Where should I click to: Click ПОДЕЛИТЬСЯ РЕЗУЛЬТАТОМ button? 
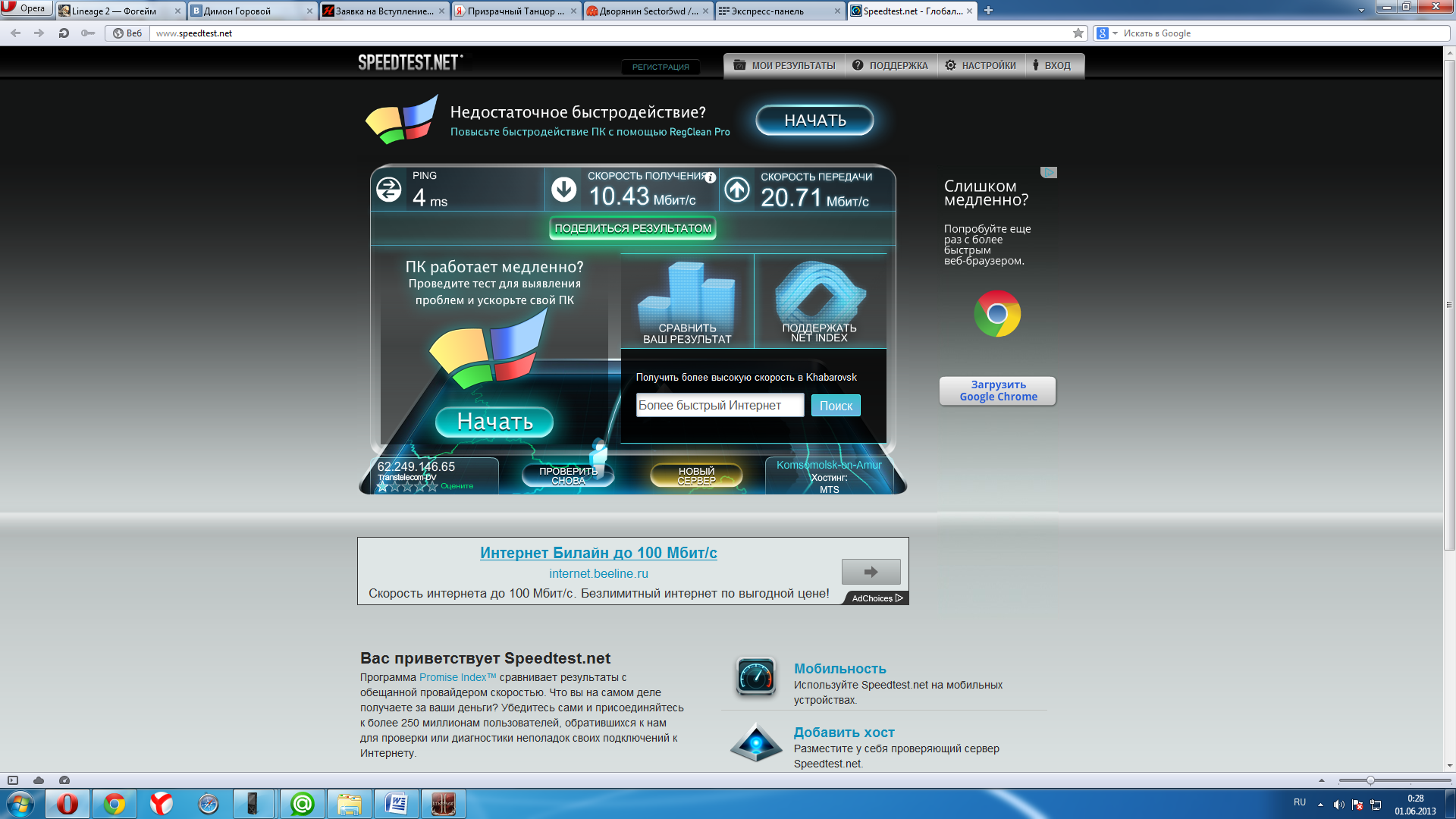point(632,228)
